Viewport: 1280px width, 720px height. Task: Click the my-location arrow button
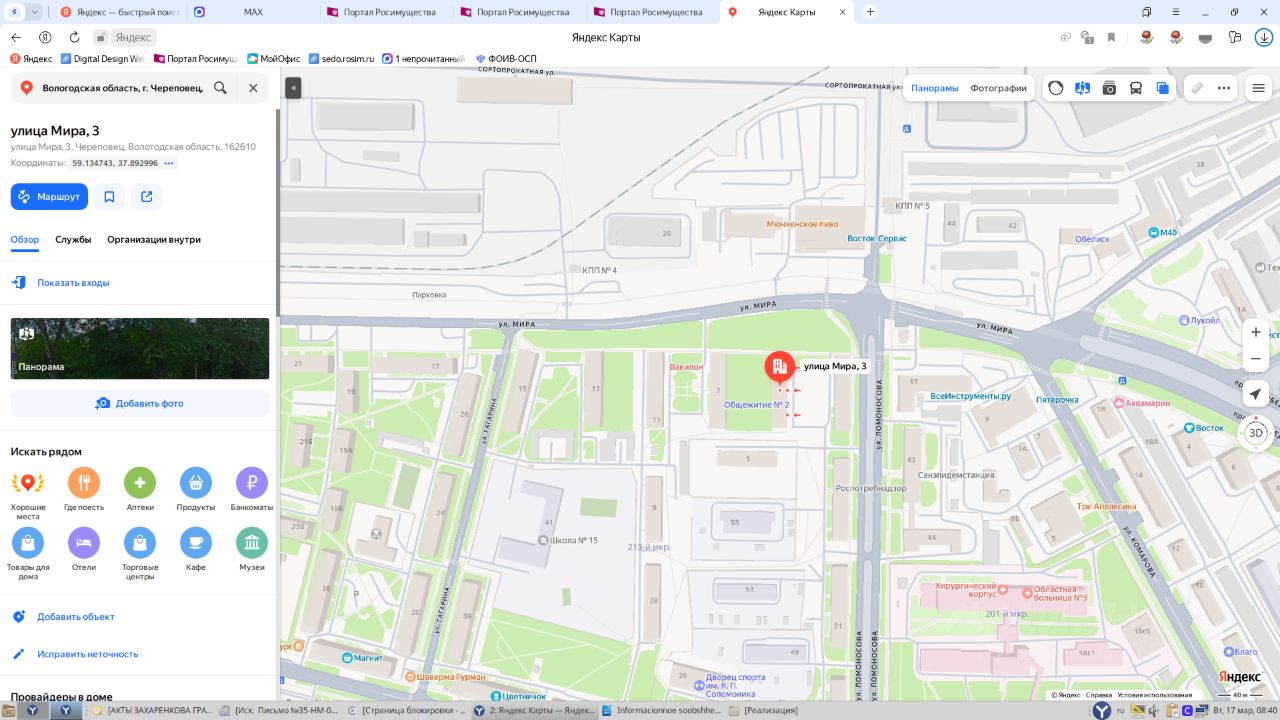1256,394
